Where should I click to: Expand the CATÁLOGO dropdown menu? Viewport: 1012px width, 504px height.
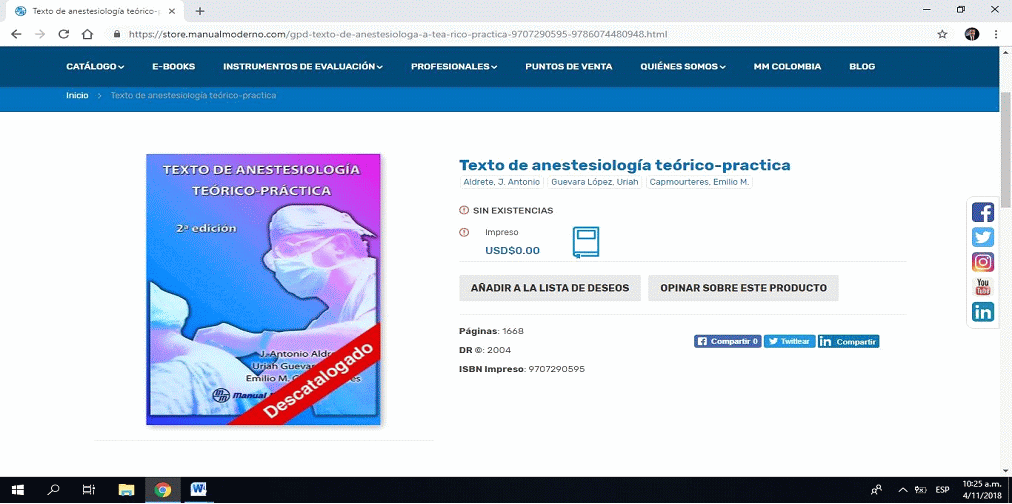pyautogui.click(x=95, y=66)
